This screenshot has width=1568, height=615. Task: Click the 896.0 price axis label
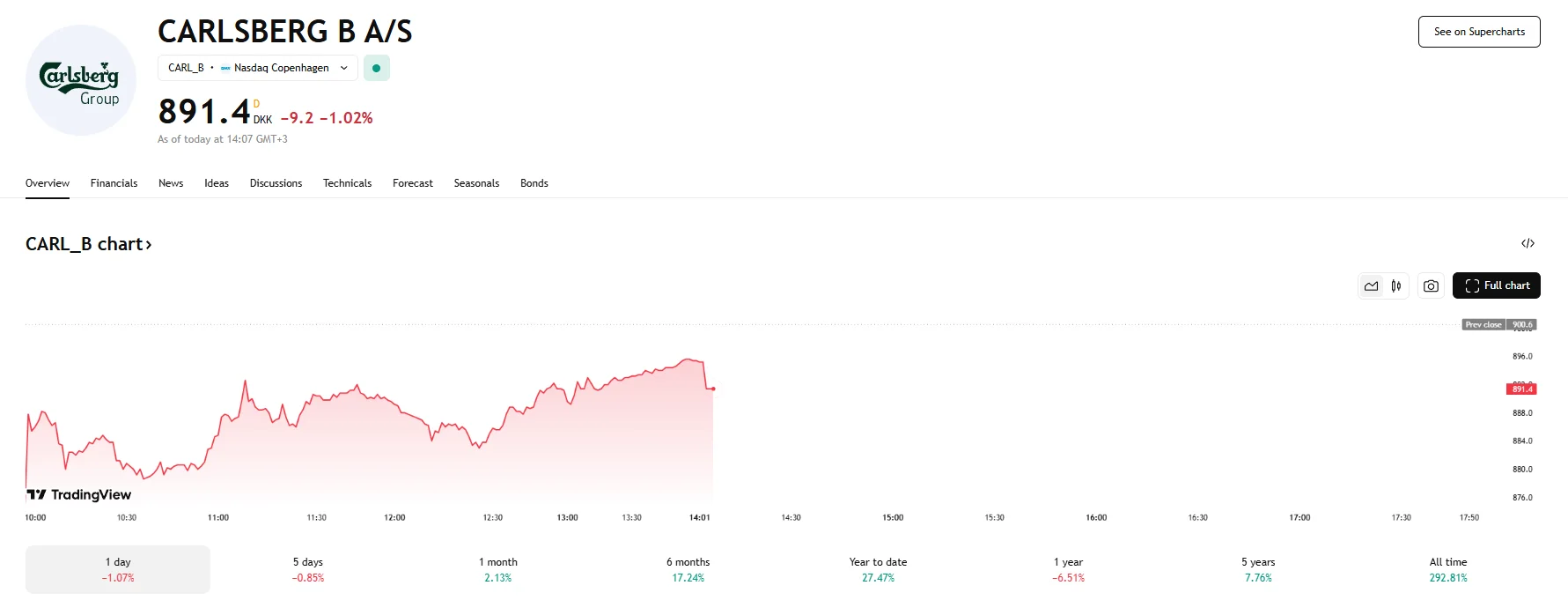coord(1522,357)
